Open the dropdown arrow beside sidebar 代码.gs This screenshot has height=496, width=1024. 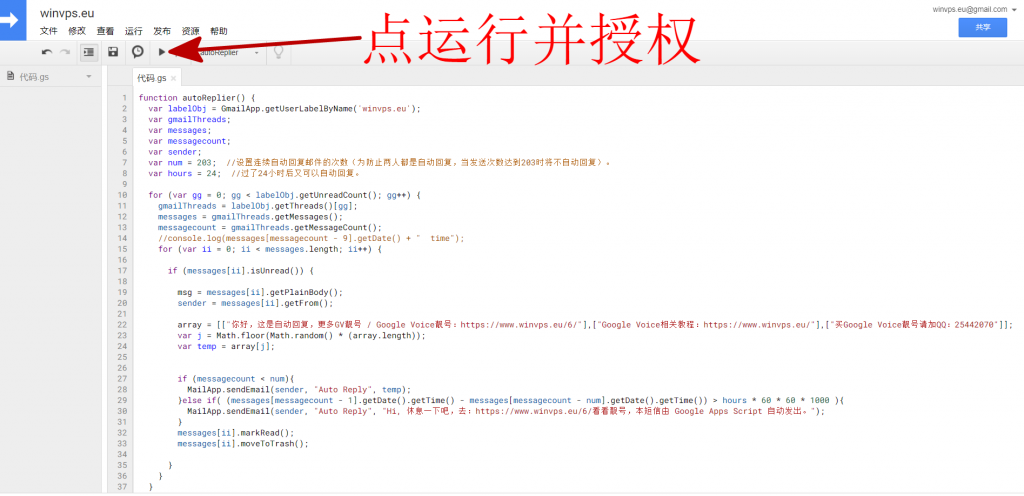coord(89,77)
